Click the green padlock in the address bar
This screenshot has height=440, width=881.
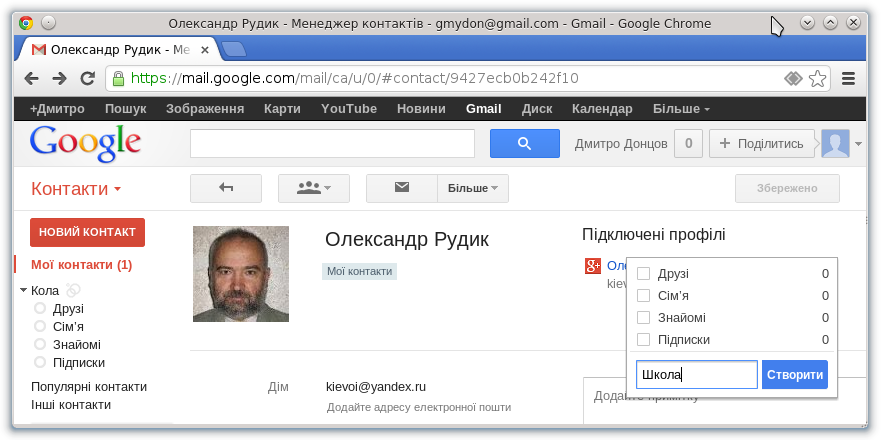pos(118,78)
